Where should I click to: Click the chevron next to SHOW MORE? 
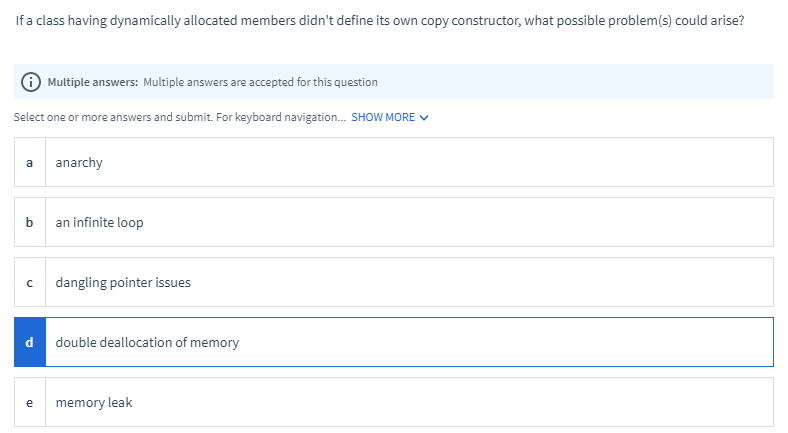(x=424, y=118)
